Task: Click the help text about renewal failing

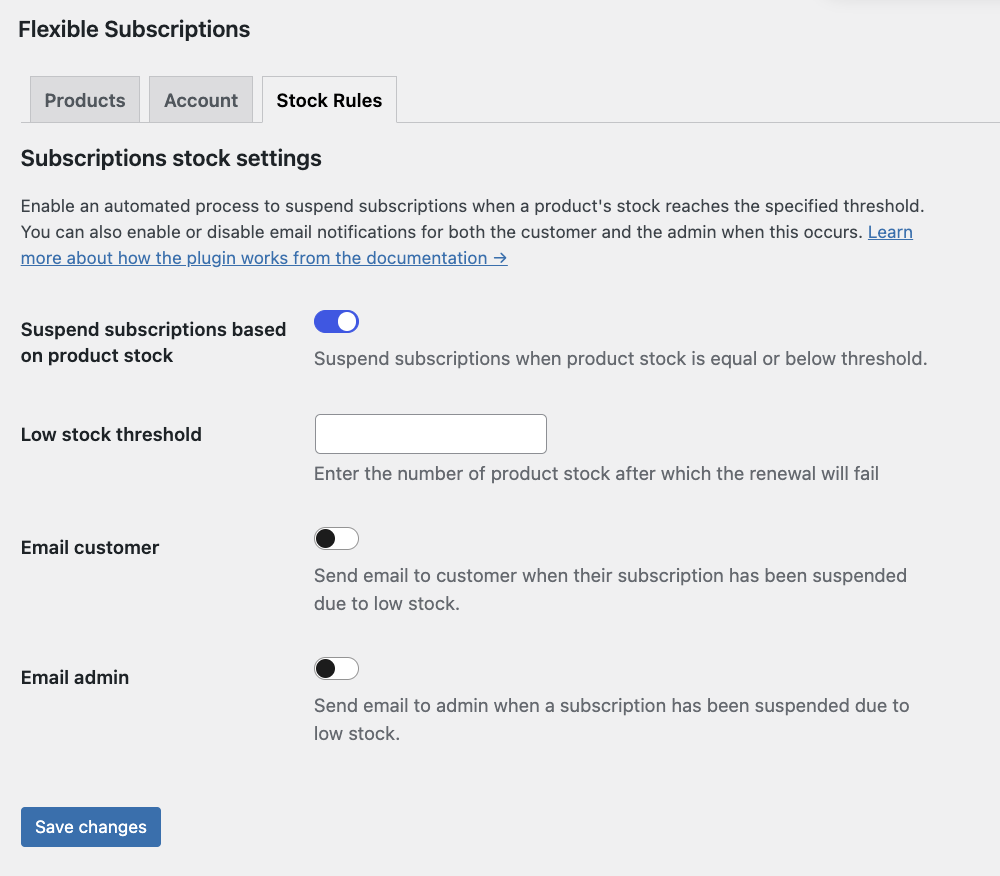Action: 596,473
